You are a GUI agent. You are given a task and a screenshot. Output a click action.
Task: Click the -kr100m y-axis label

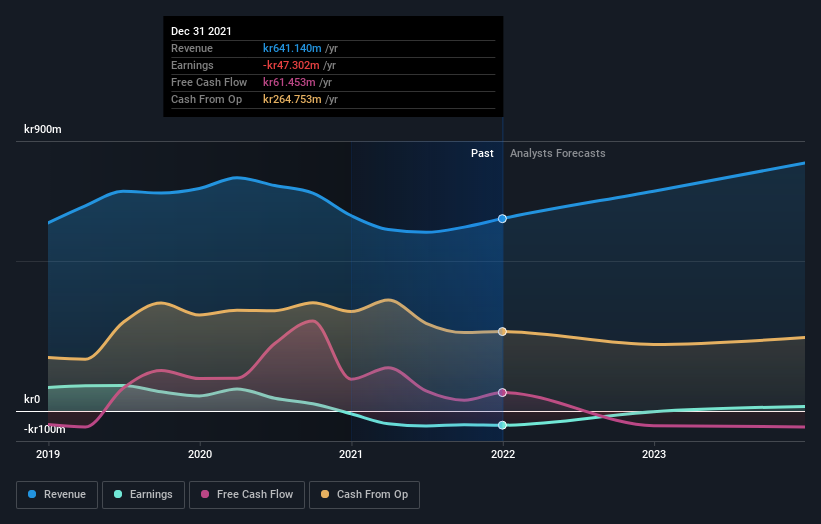pyautogui.click(x=45, y=429)
